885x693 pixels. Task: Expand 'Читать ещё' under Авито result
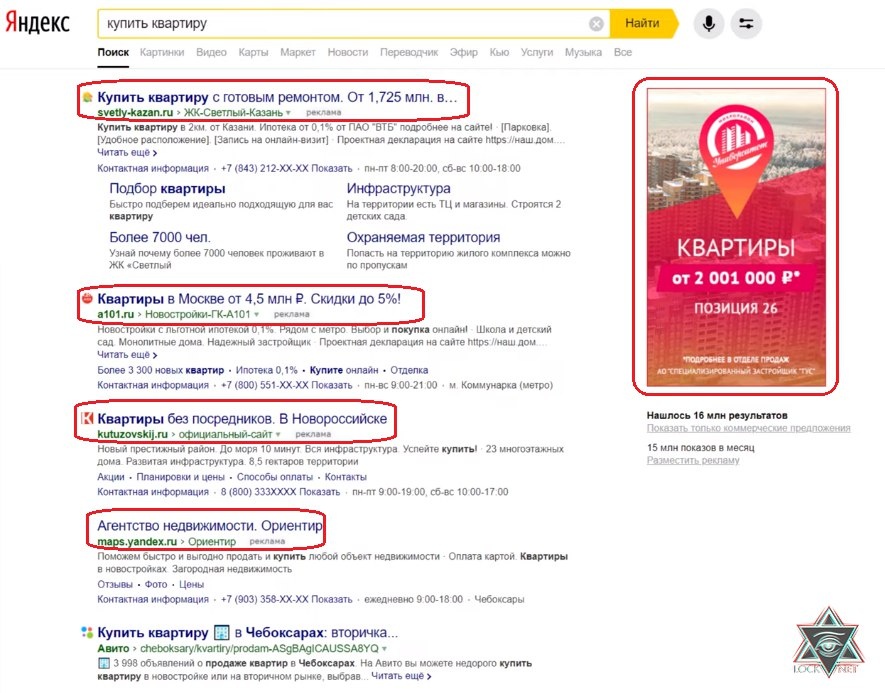tap(401, 676)
